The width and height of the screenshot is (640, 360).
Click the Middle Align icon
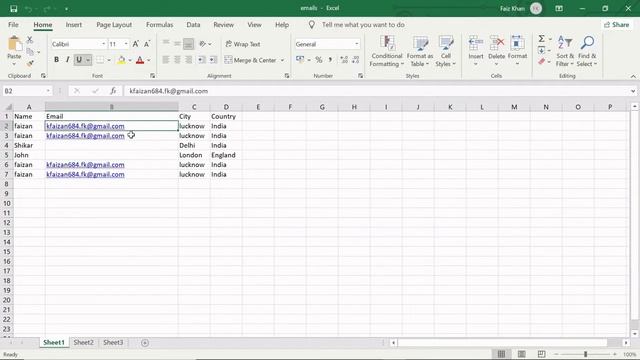[x=177, y=43]
